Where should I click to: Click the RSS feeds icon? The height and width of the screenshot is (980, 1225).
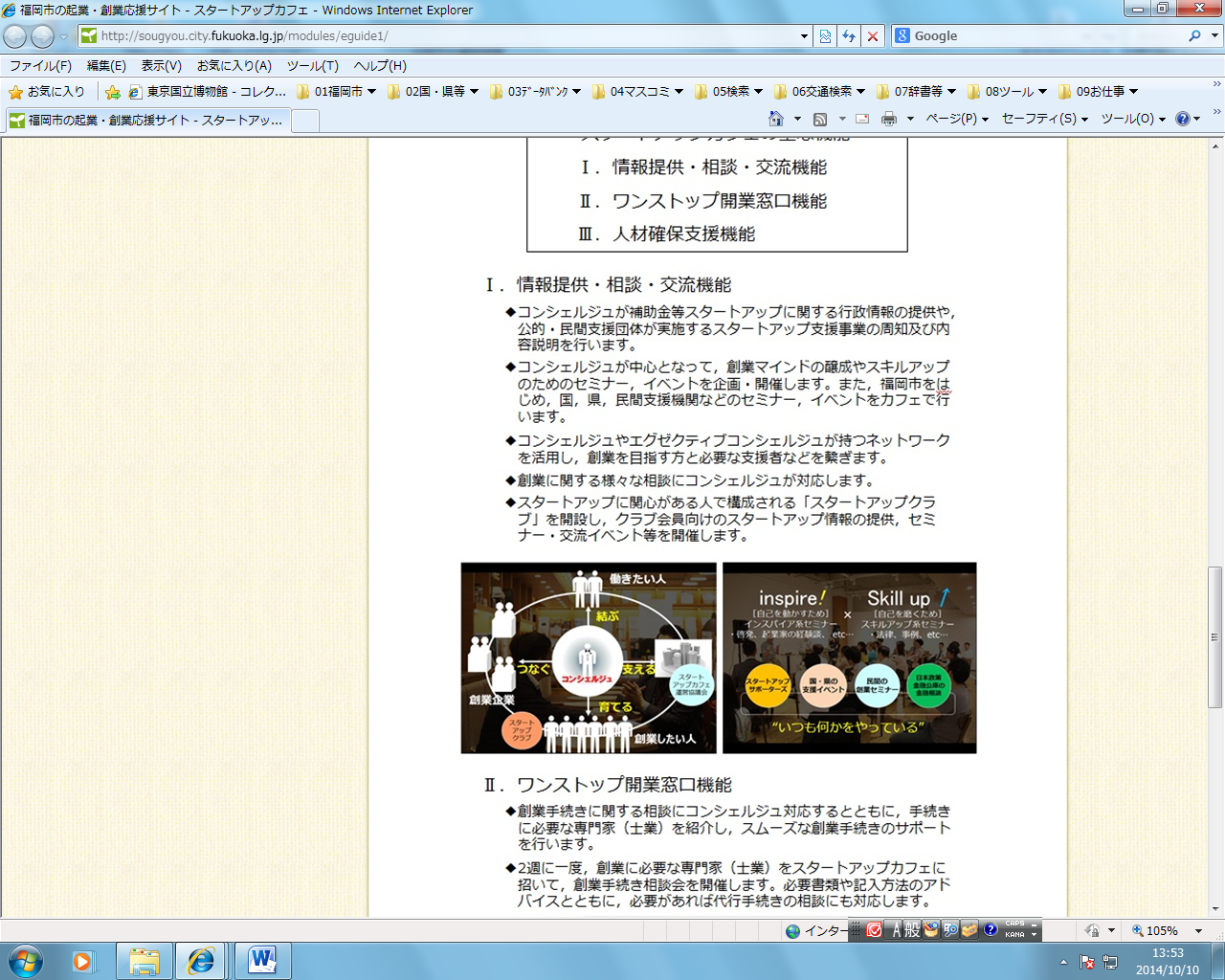tap(820, 119)
